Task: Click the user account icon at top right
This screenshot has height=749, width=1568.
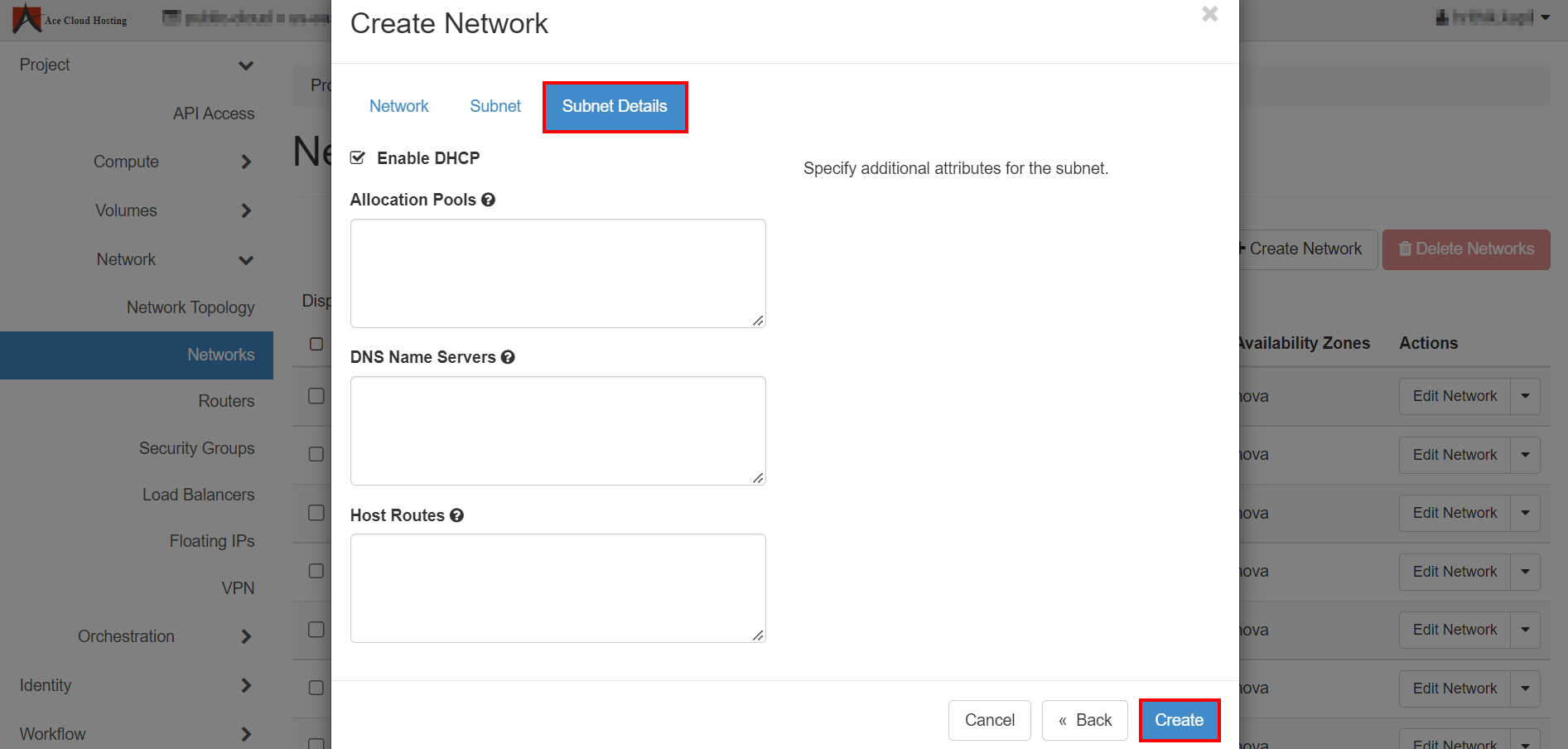Action: tap(1442, 17)
